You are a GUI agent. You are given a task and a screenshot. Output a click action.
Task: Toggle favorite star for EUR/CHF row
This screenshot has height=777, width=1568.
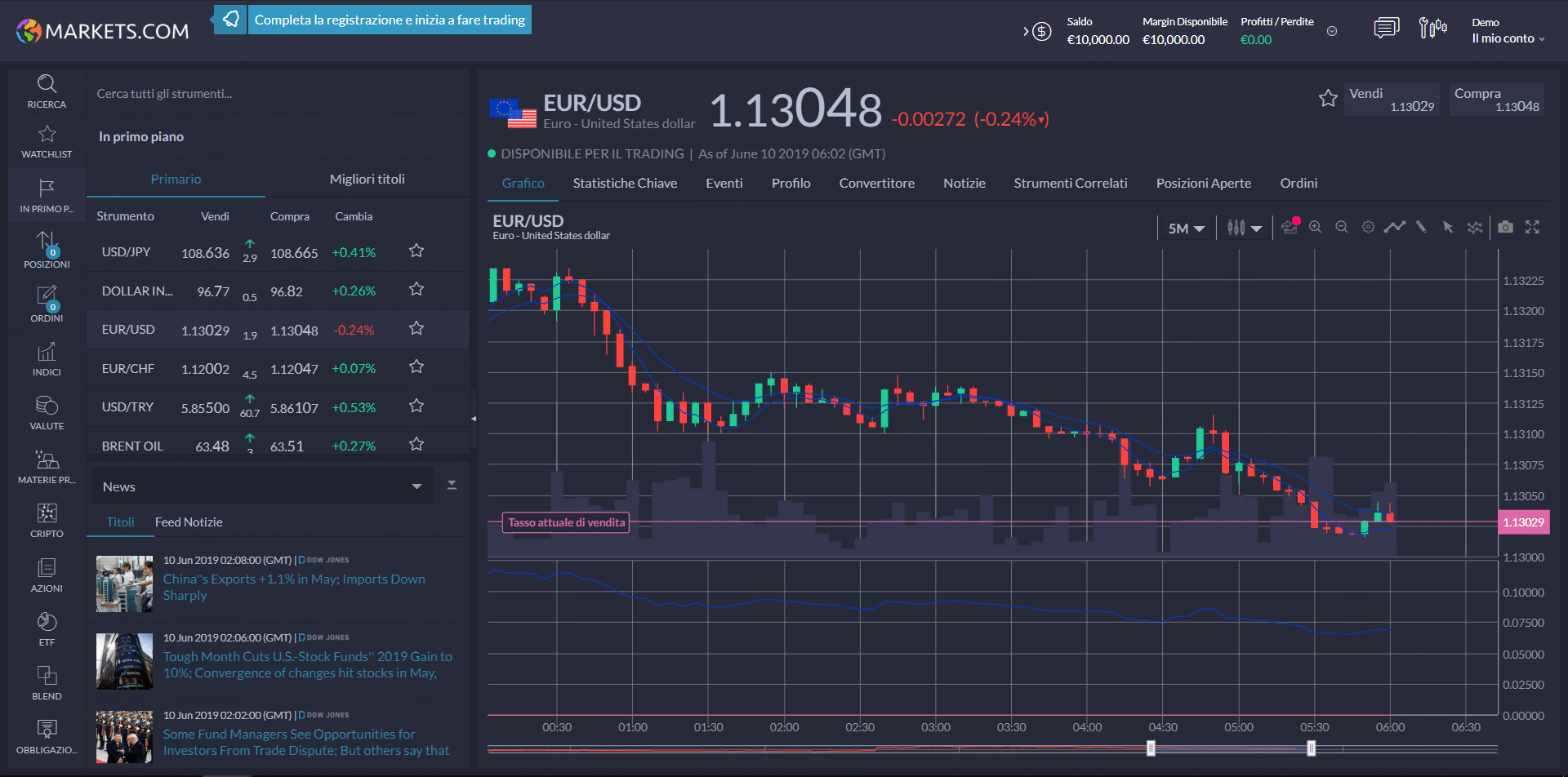416,366
